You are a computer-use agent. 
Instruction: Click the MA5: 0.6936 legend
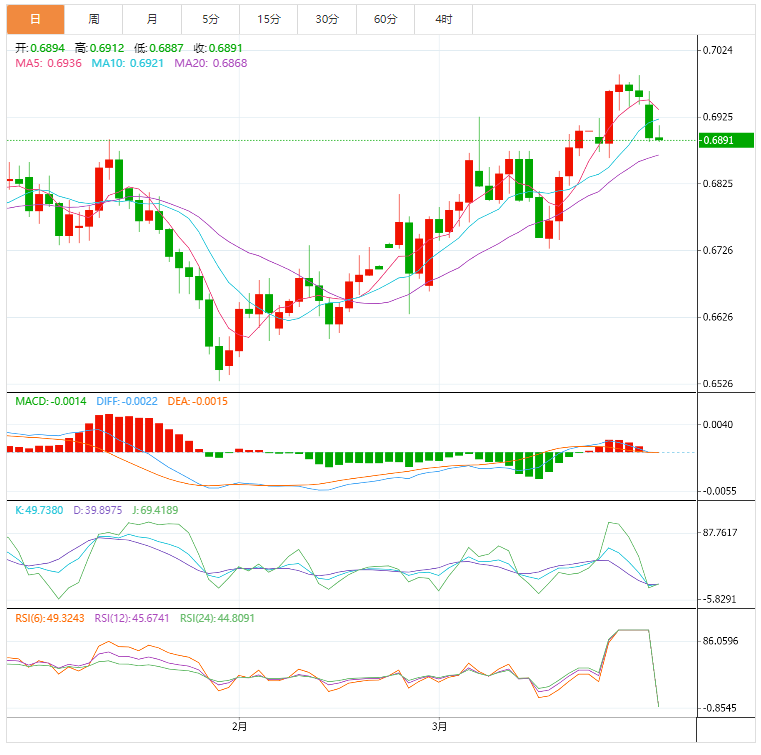click(49, 63)
